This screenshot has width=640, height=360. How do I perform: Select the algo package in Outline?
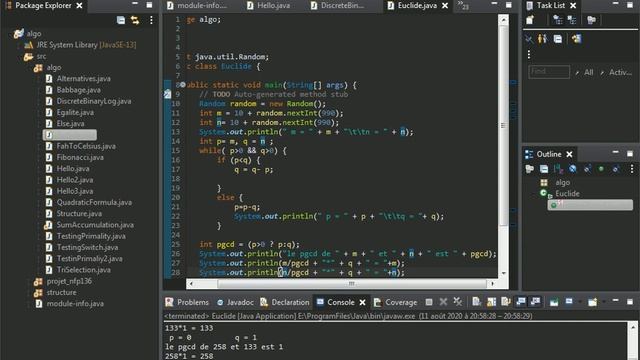562,182
